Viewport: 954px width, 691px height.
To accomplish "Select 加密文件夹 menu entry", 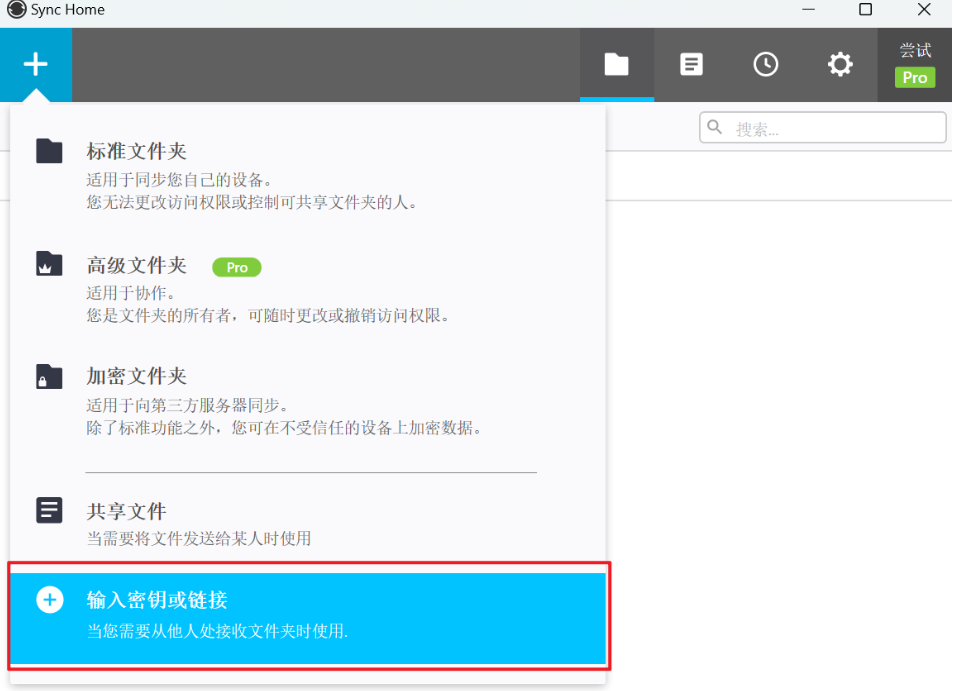I will [307, 401].
